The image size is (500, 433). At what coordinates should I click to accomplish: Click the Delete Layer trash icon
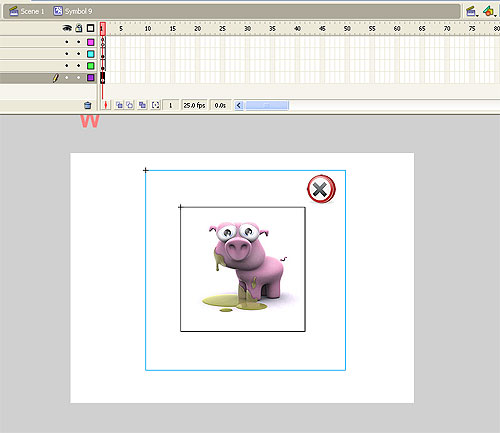[87, 105]
